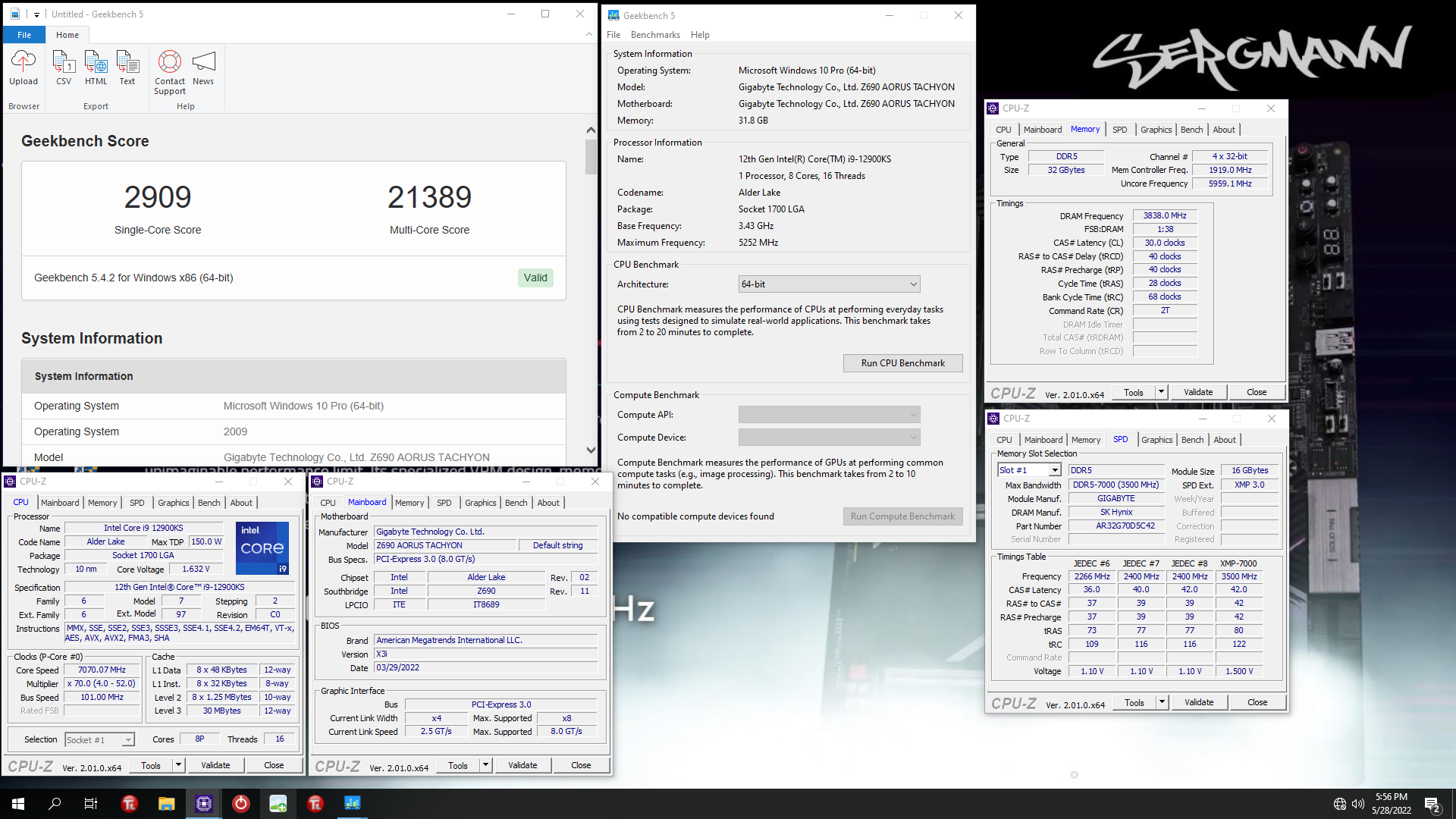The image size is (1456, 819).
Task: Click Geekbench icon in Geekbench 5 title bar
Action: (x=613, y=15)
